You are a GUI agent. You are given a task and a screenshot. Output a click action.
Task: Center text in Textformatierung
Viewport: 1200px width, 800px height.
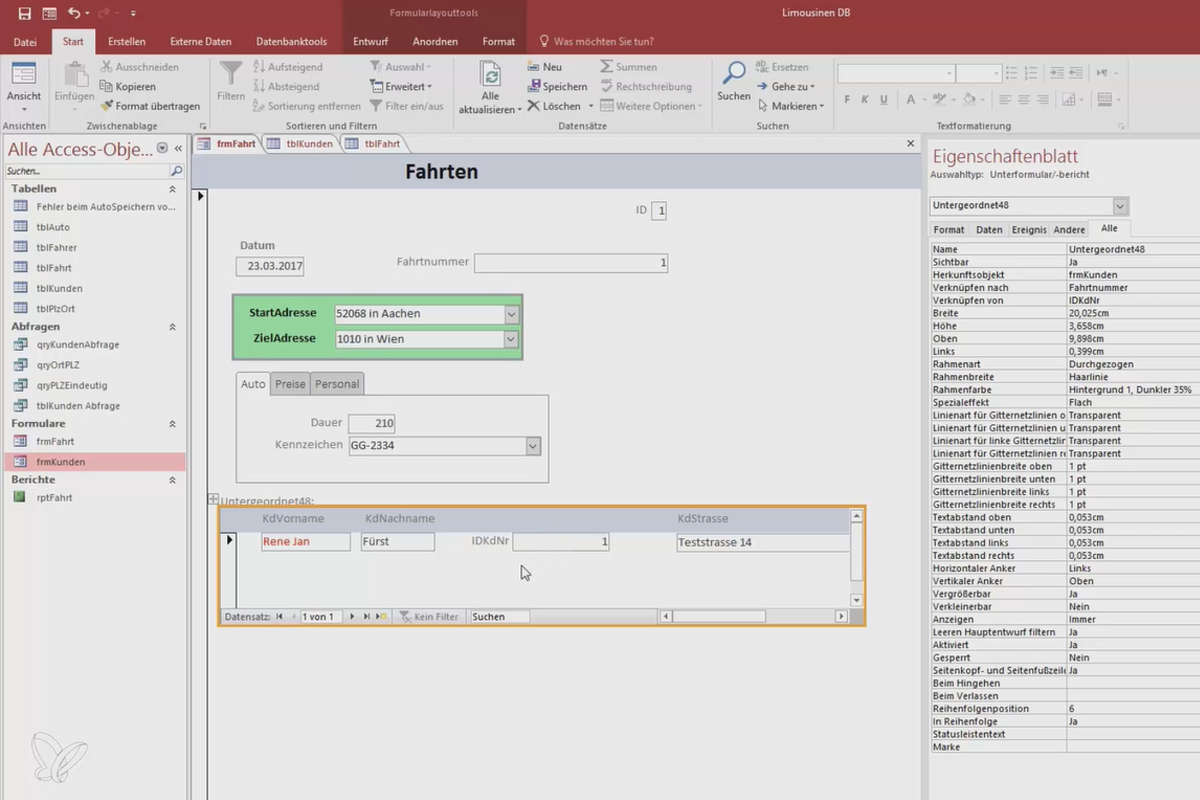click(1025, 100)
